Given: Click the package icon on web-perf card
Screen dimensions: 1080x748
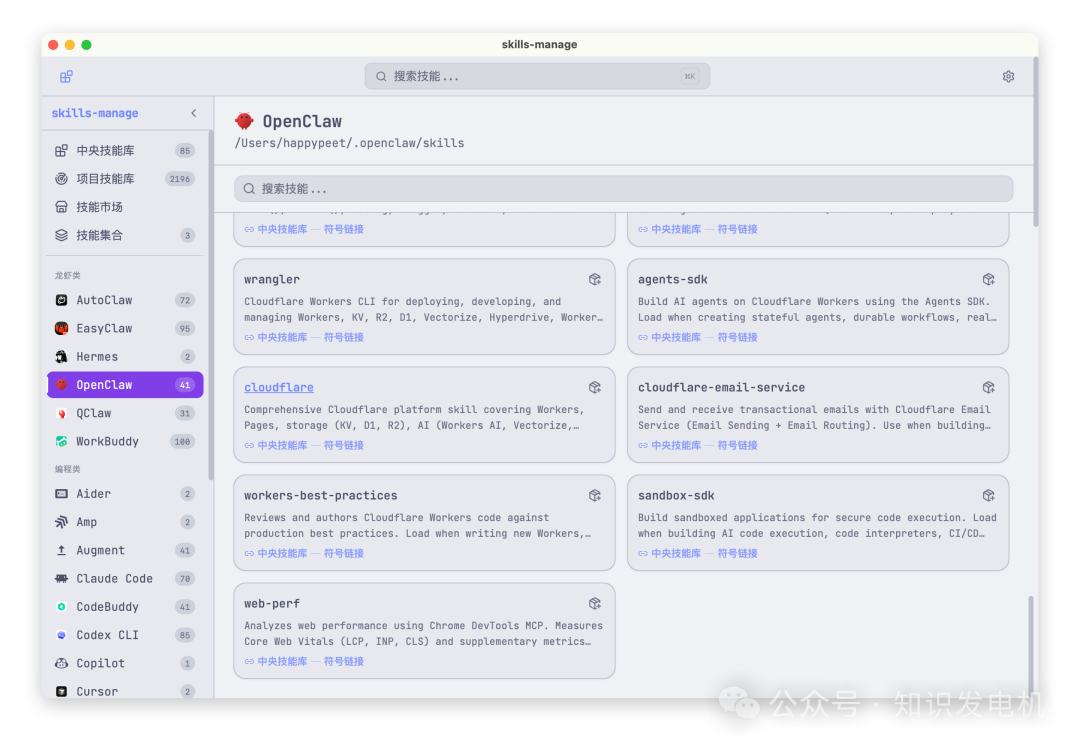Looking at the screenshot, I should pyautogui.click(x=595, y=604).
